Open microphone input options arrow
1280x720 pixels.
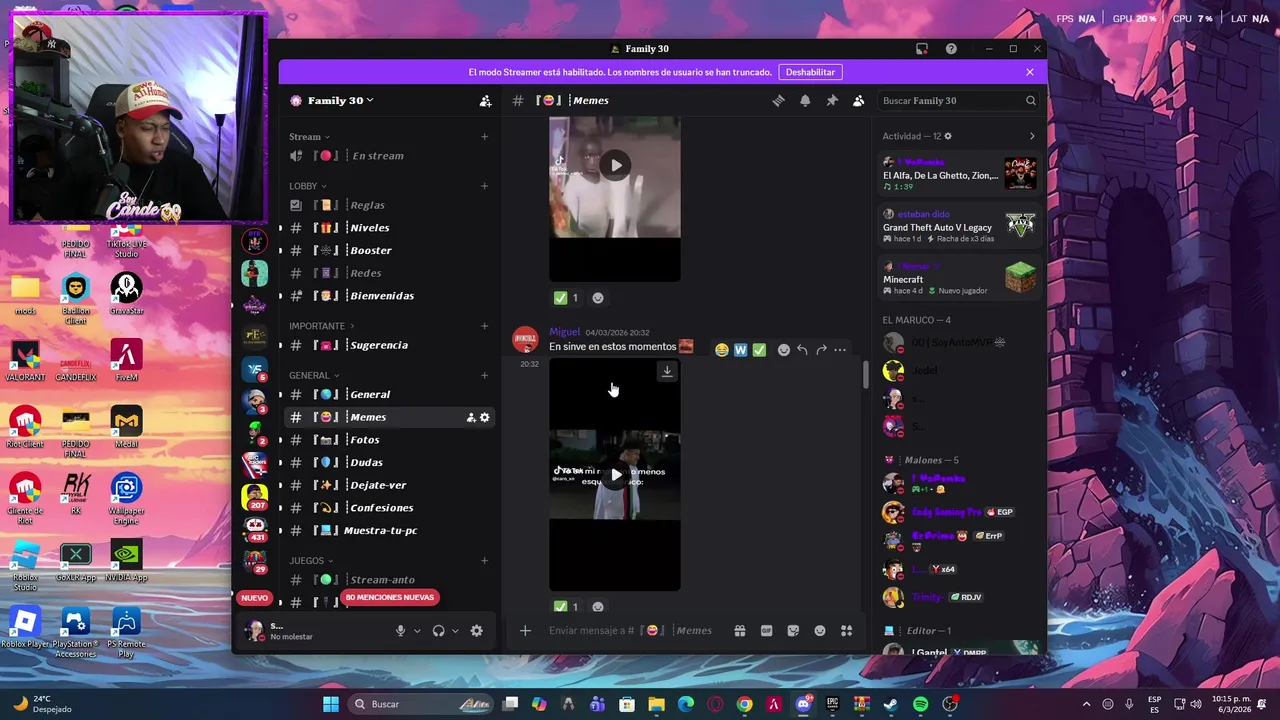pos(417,631)
